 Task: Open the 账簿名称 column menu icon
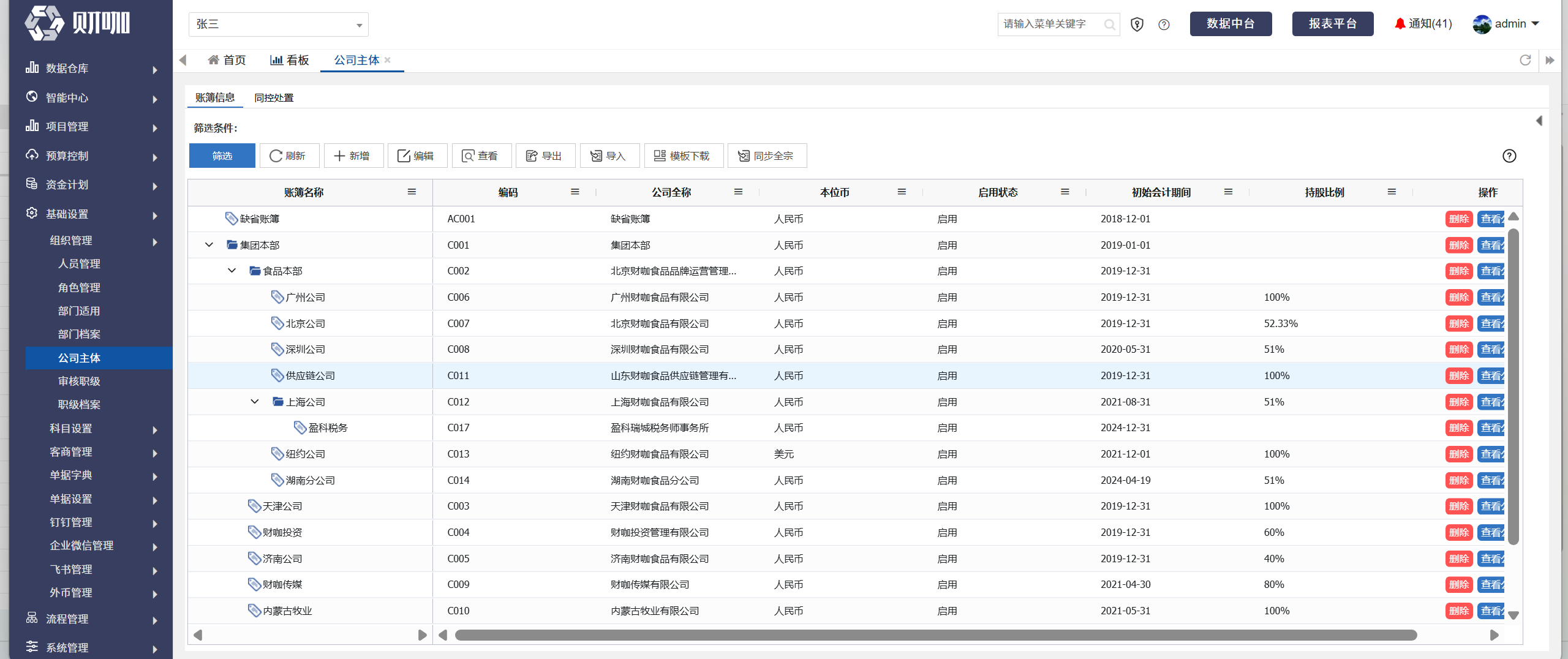[x=412, y=192]
